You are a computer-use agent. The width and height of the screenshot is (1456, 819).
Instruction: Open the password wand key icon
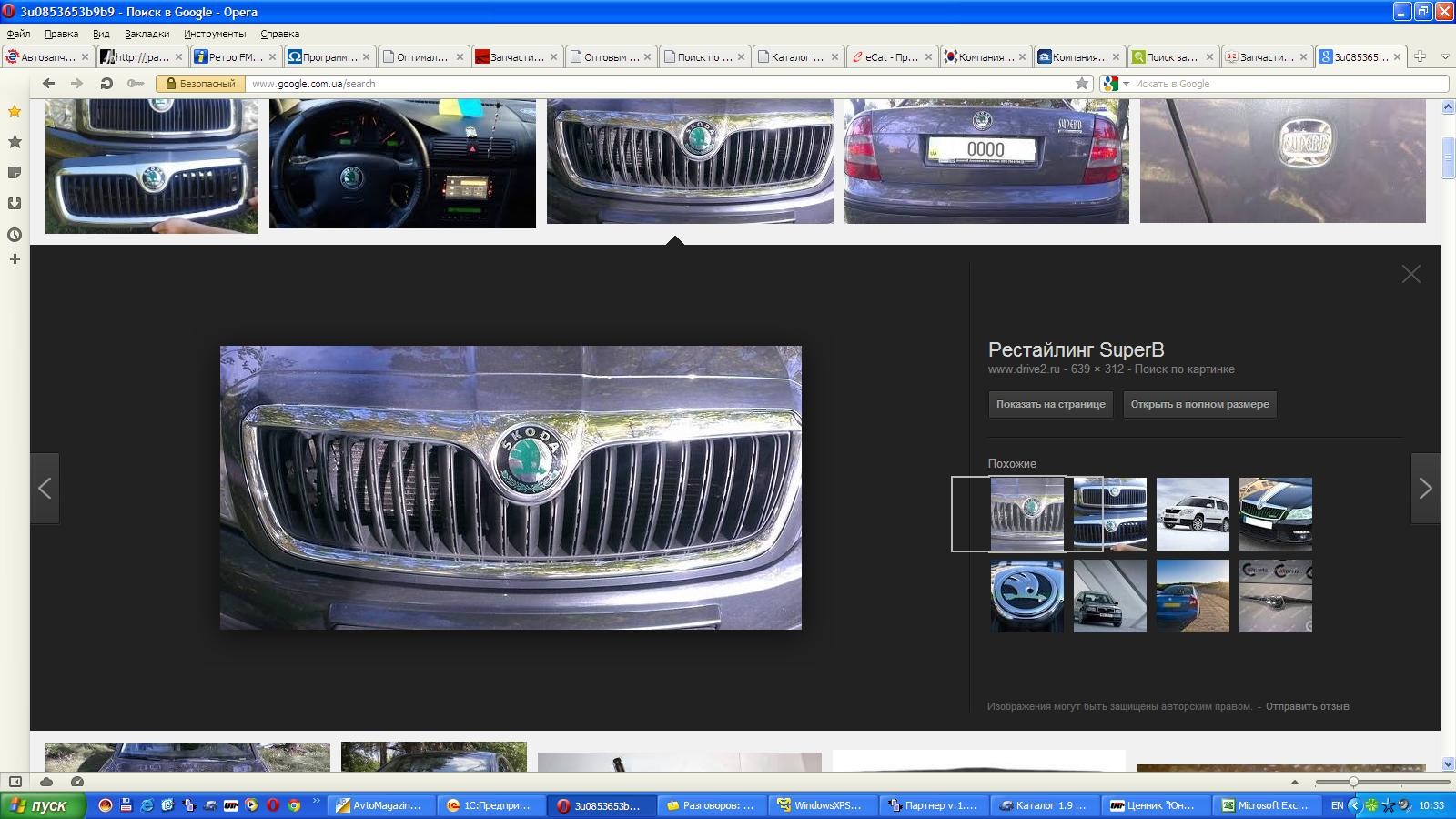[134, 83]
